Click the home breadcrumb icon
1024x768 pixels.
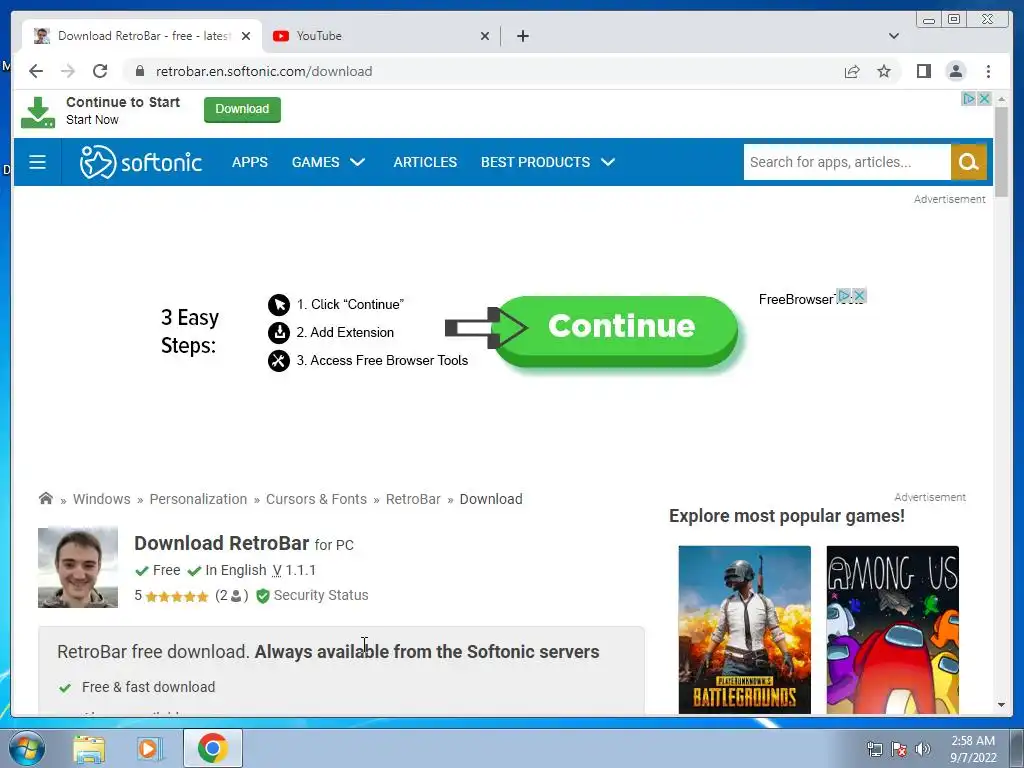point(45,498)
